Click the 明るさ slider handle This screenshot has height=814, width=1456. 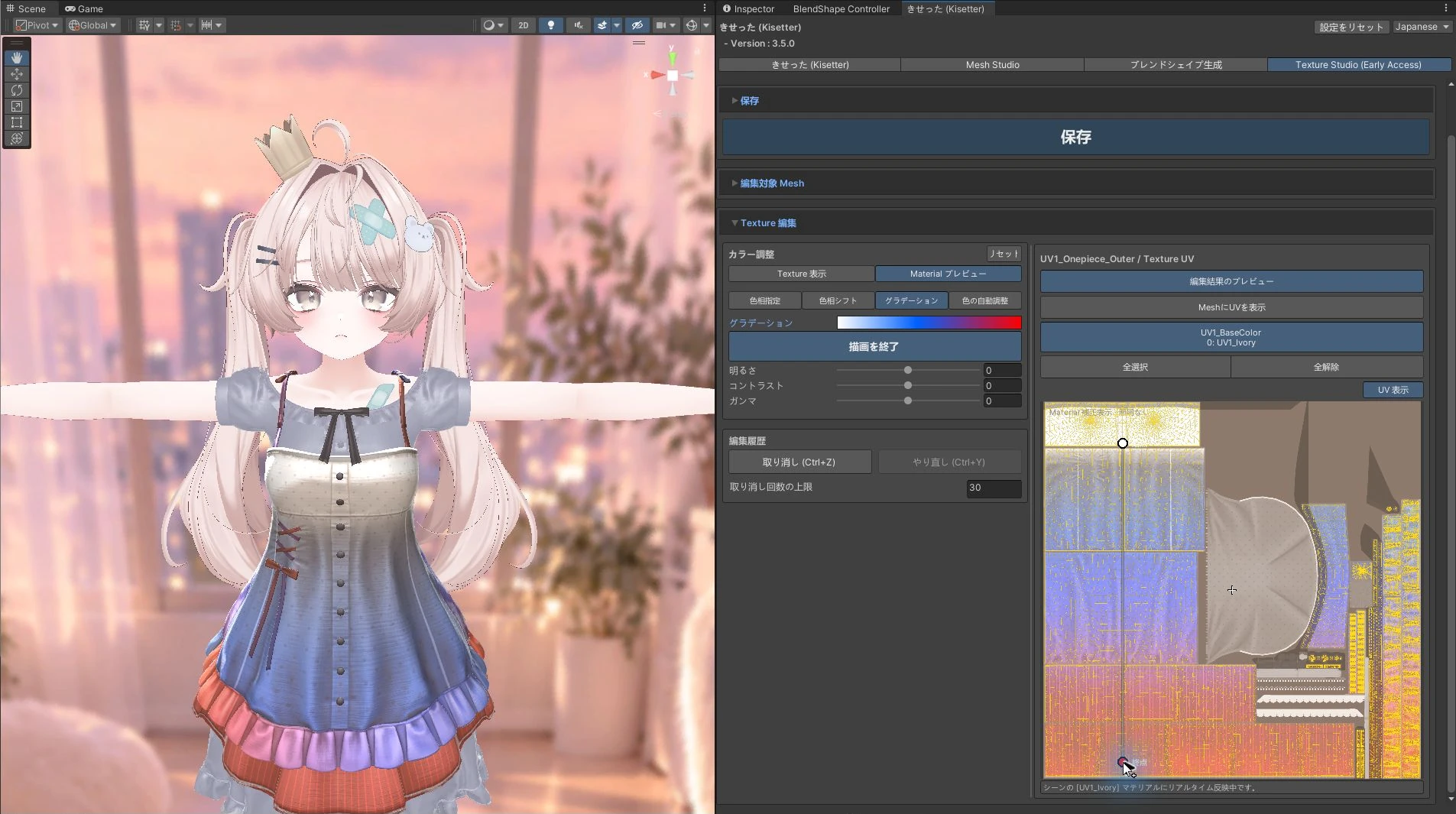(x=908, y=371)
